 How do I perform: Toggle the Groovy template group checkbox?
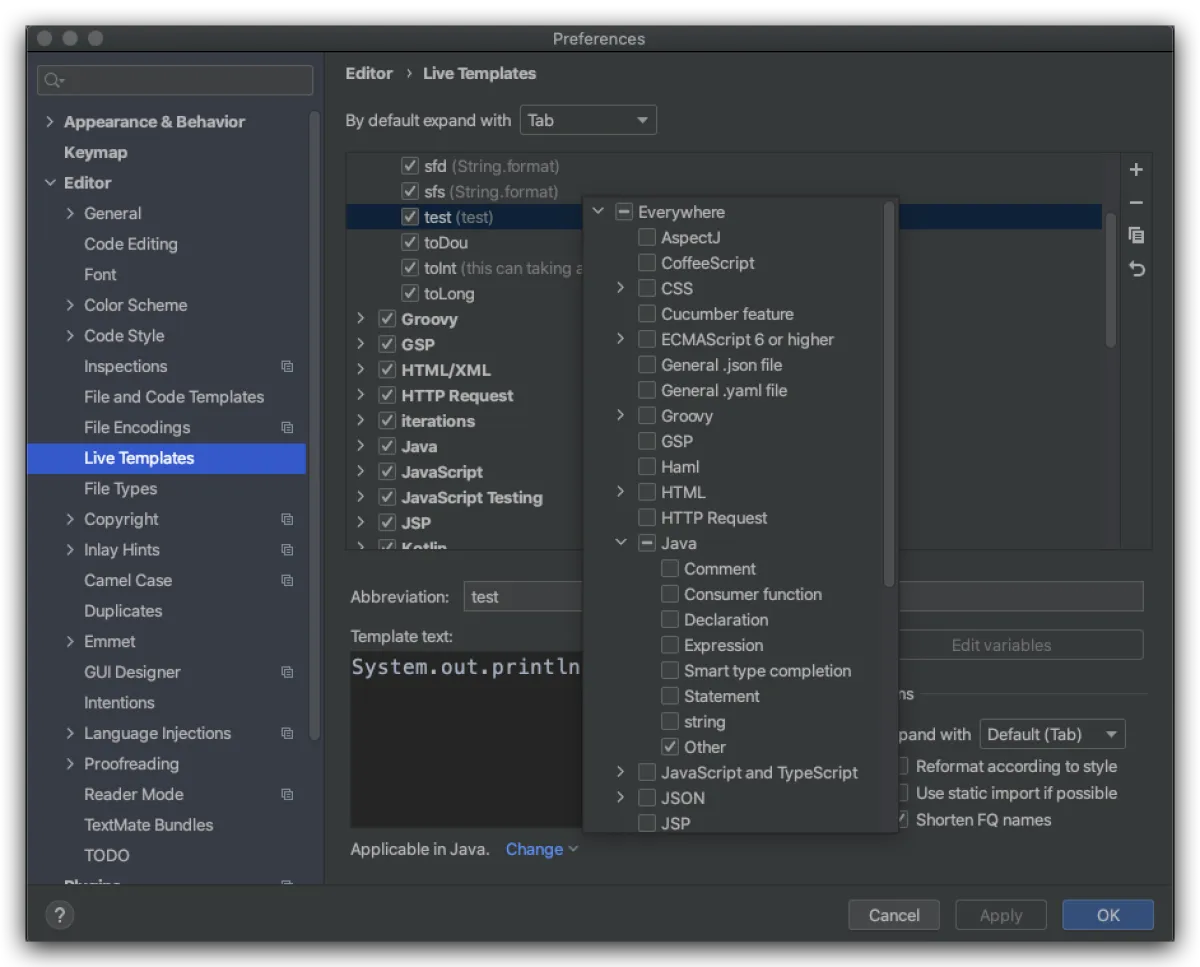pos(387,319)
